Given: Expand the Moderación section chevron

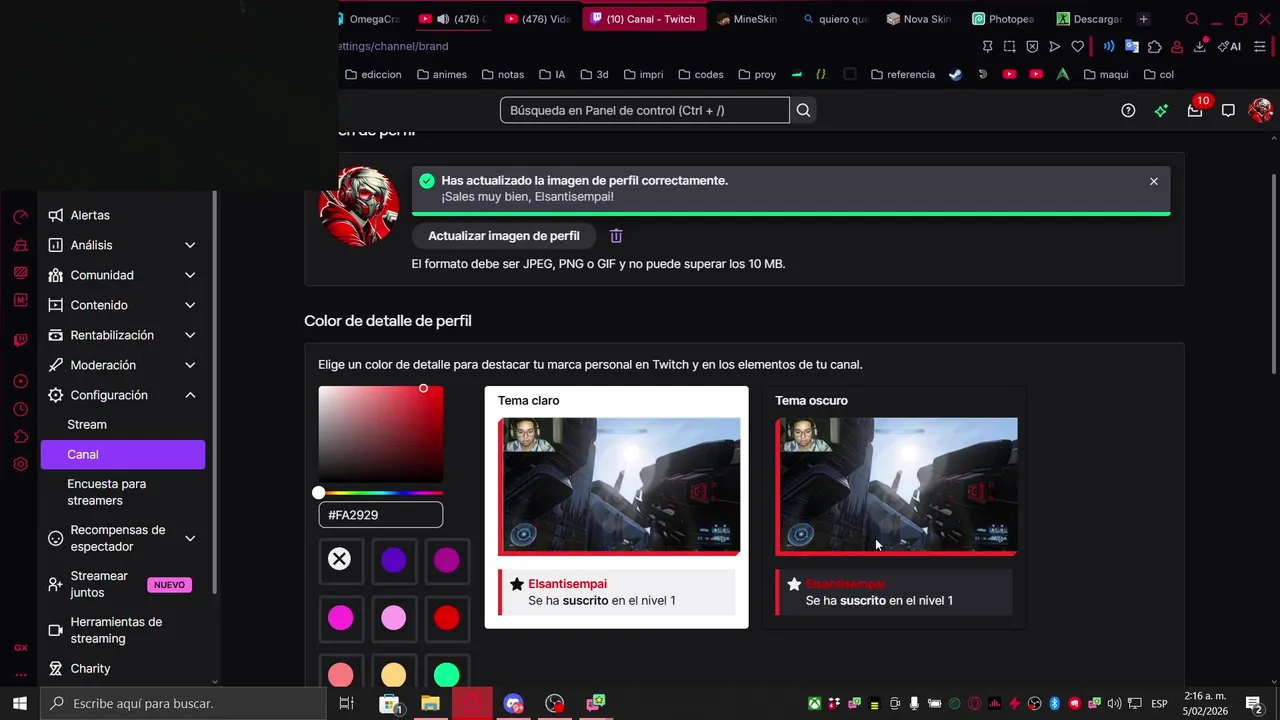Looking at the screenshot, I should click(x=190, y=365).
